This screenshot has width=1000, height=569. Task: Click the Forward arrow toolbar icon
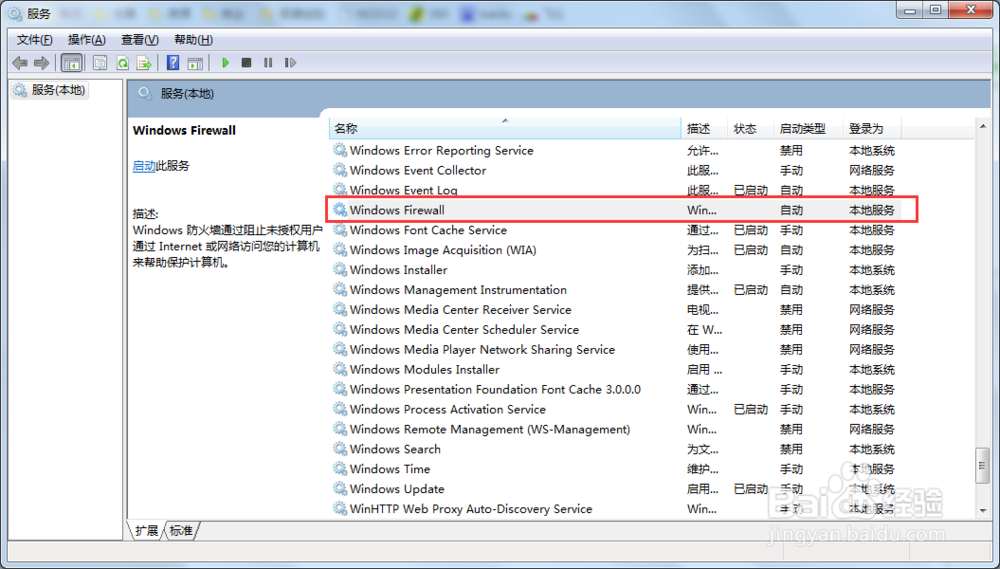pos(41,63)
